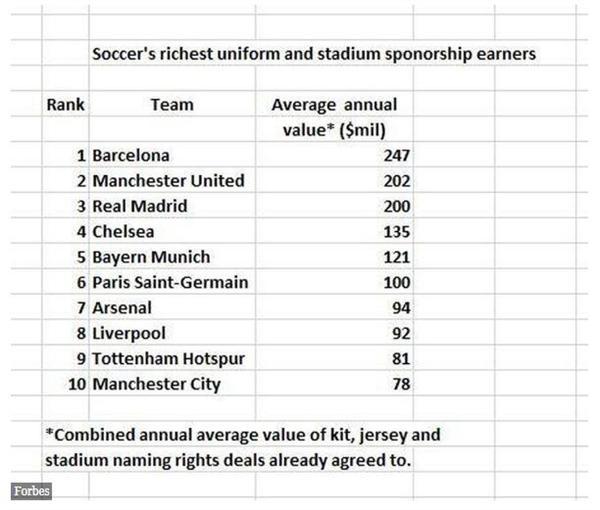600x510 pixels.
Task: Click the value cell showing 135
Action: [x=396, y=231]
